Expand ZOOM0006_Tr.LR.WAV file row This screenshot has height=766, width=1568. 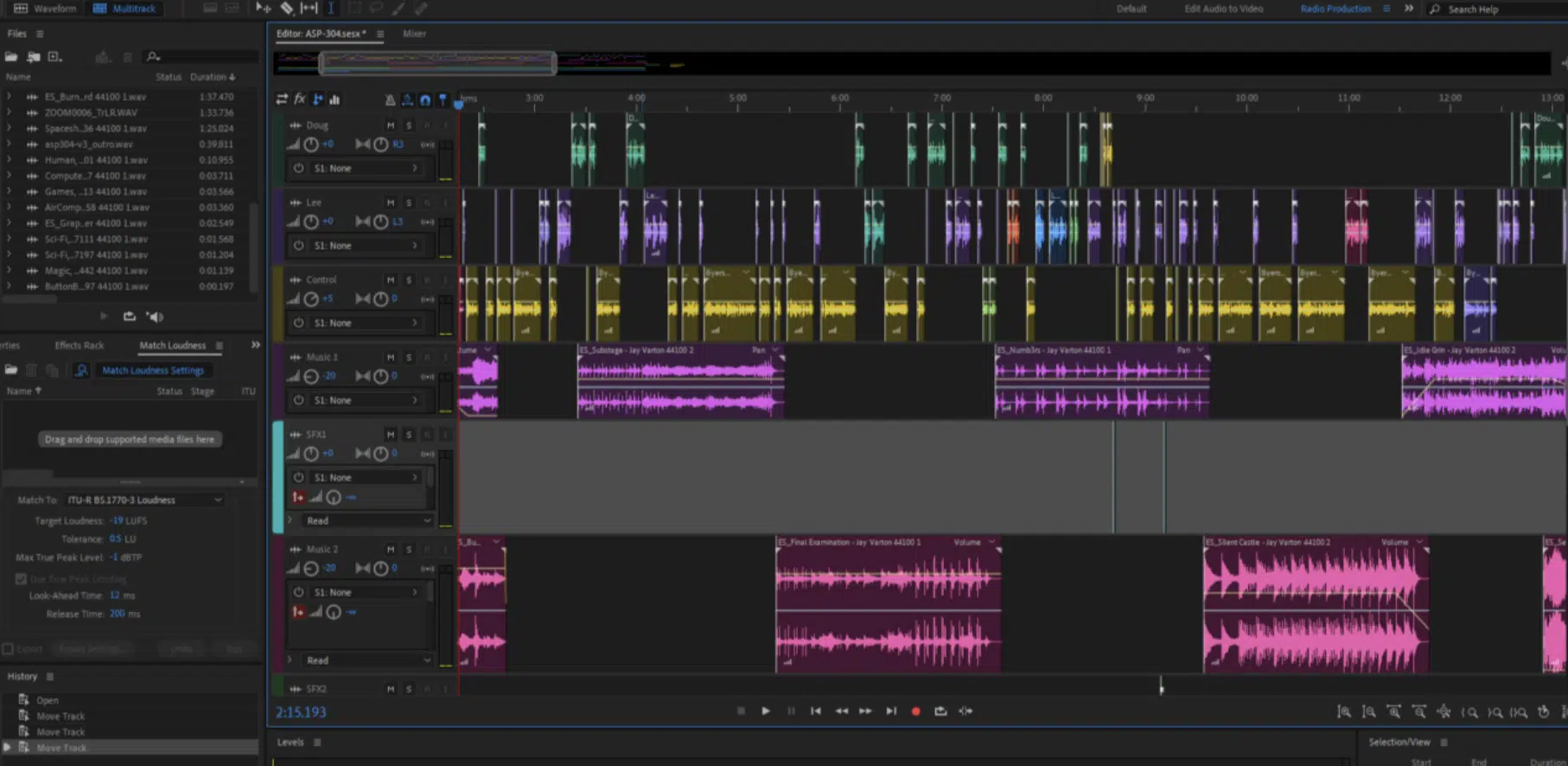9,112
